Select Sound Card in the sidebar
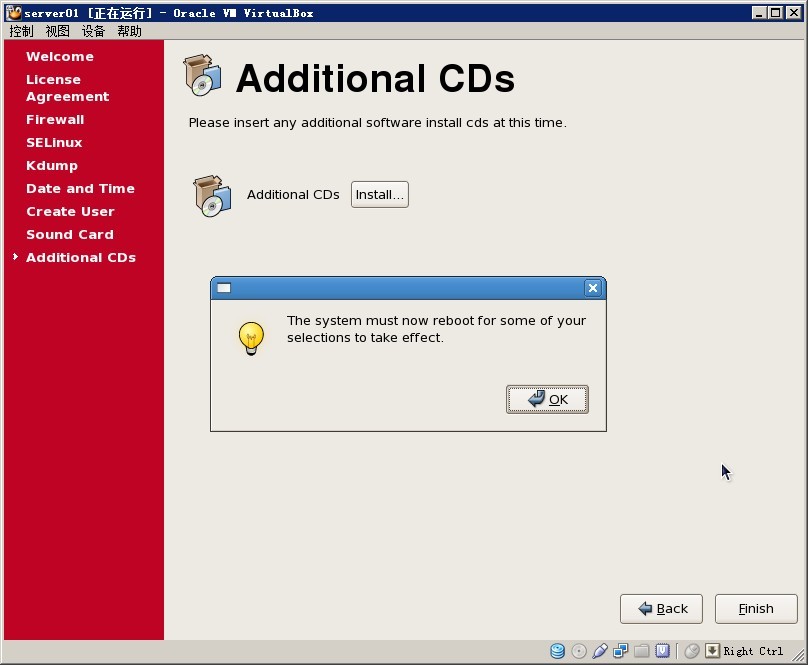The width and height of the screenshot is (808, 665). 70,234
